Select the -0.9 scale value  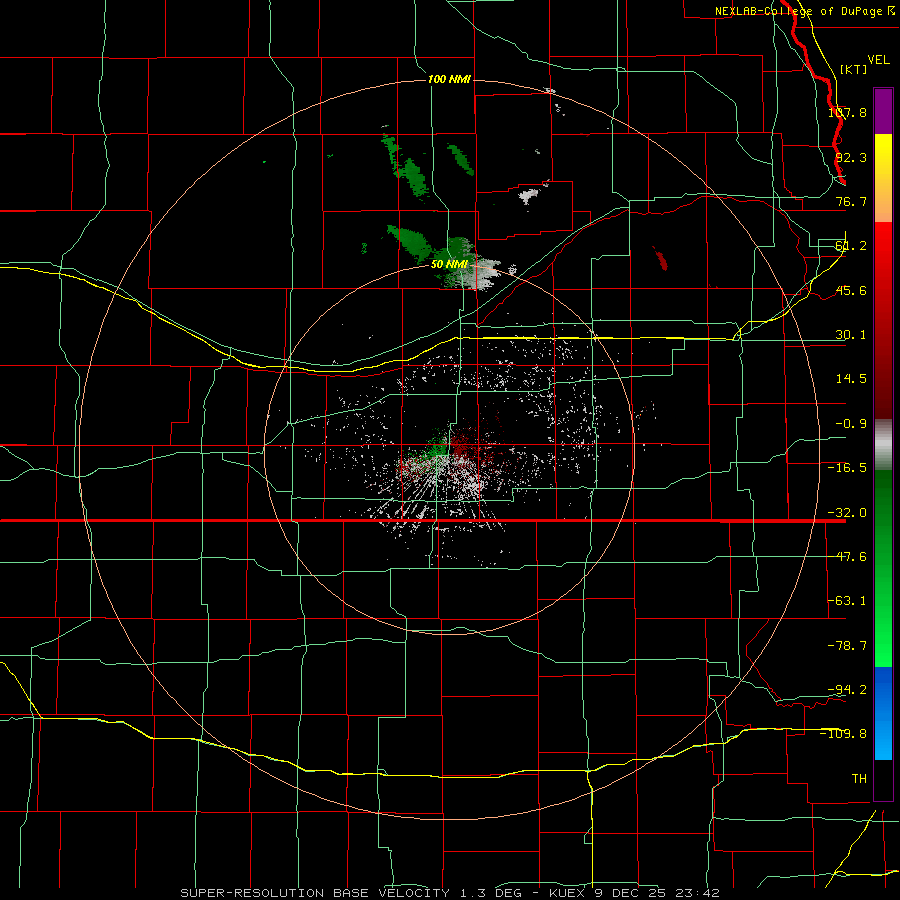[851, 424]
